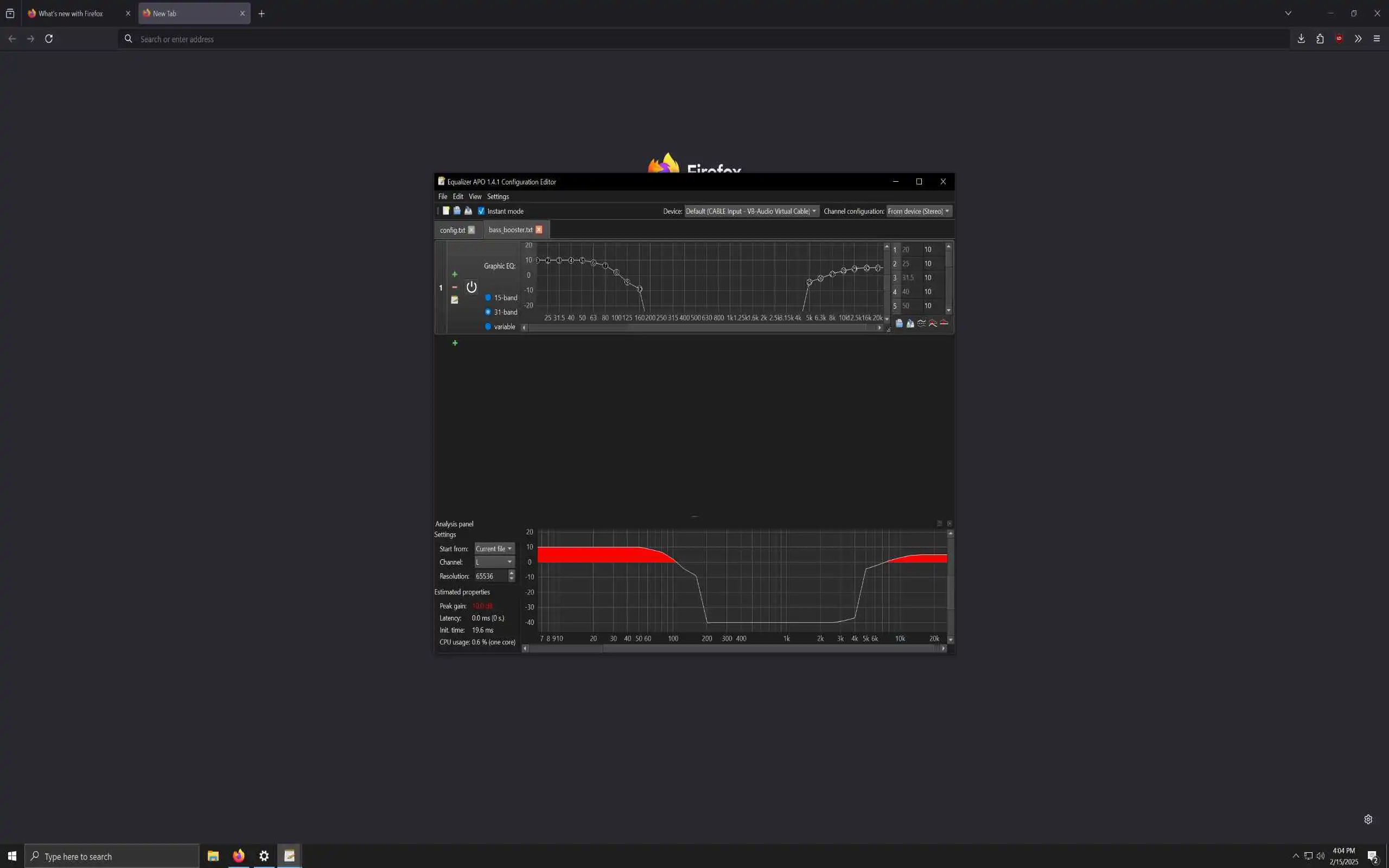Toggle the Graphic EQ power button
This screenshot has height=868, width=1389.
tap(471, 287)
